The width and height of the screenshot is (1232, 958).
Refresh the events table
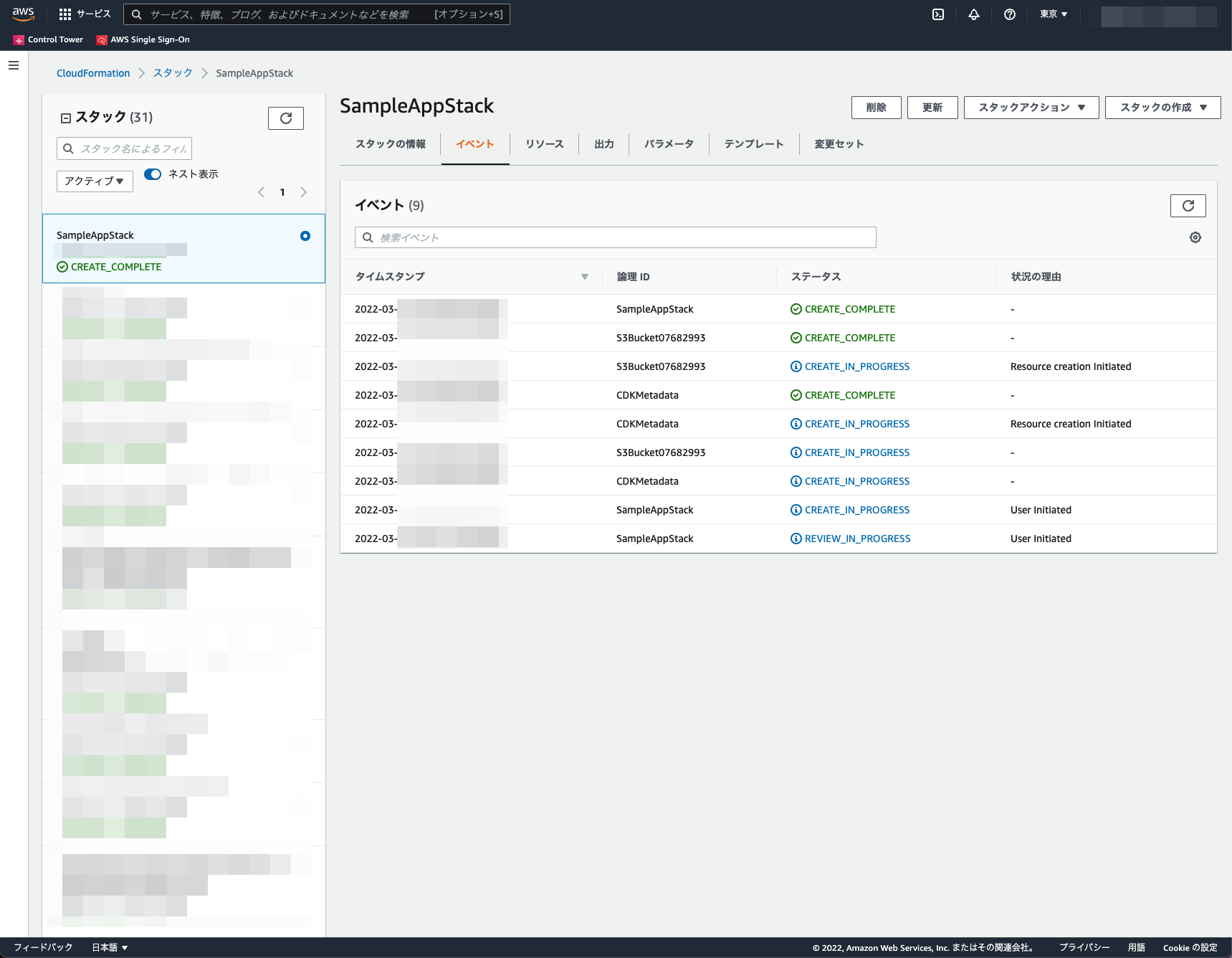click(x=1188, y=206)
